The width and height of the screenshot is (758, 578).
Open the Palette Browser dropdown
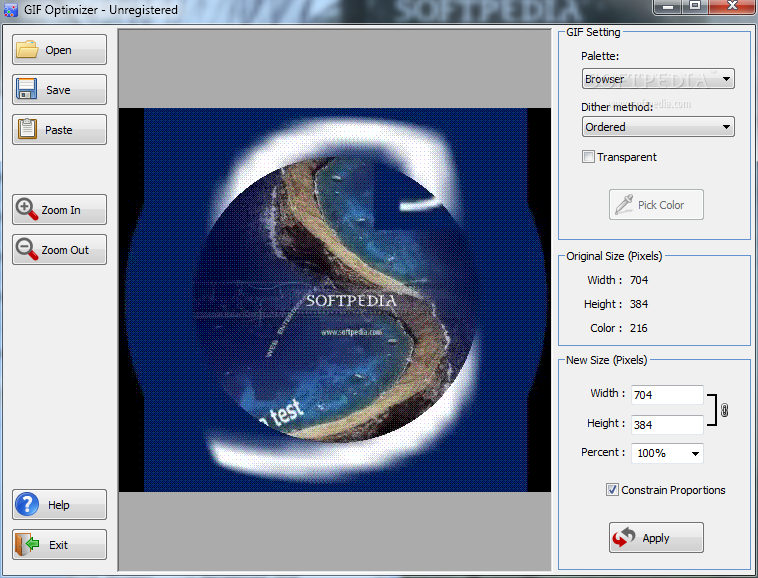click(658, 79)
